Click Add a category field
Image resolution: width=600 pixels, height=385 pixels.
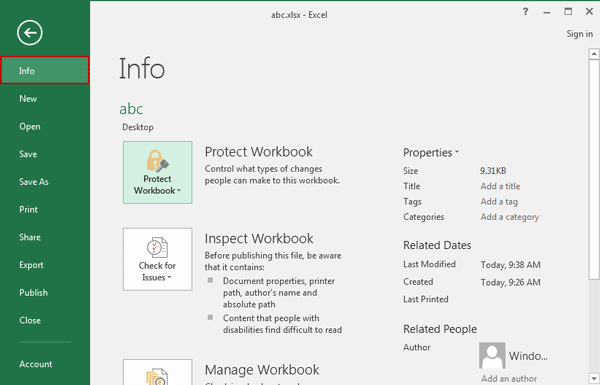pyautogui.click(x=510, y=217)
